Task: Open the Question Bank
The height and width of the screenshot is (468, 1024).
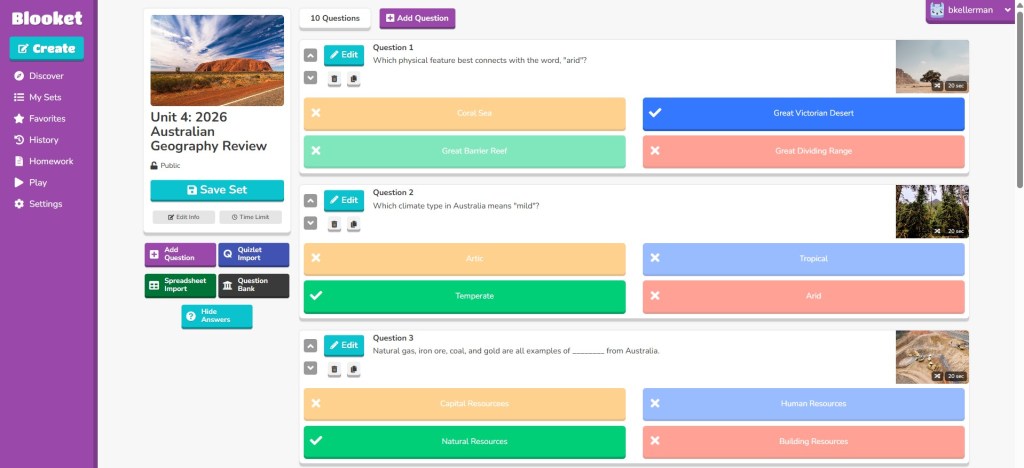Action: click(253, 285)
